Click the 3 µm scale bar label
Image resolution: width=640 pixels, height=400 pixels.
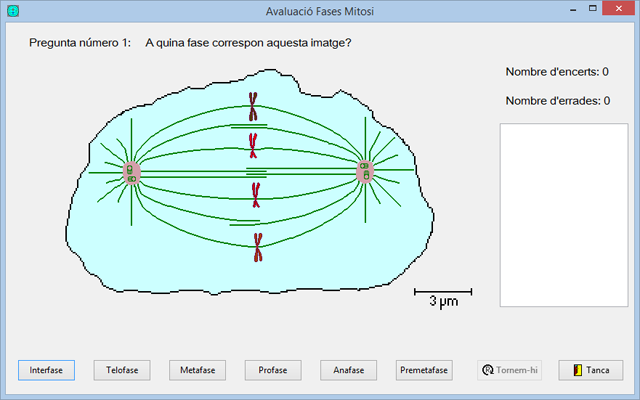tap(444, 302)
